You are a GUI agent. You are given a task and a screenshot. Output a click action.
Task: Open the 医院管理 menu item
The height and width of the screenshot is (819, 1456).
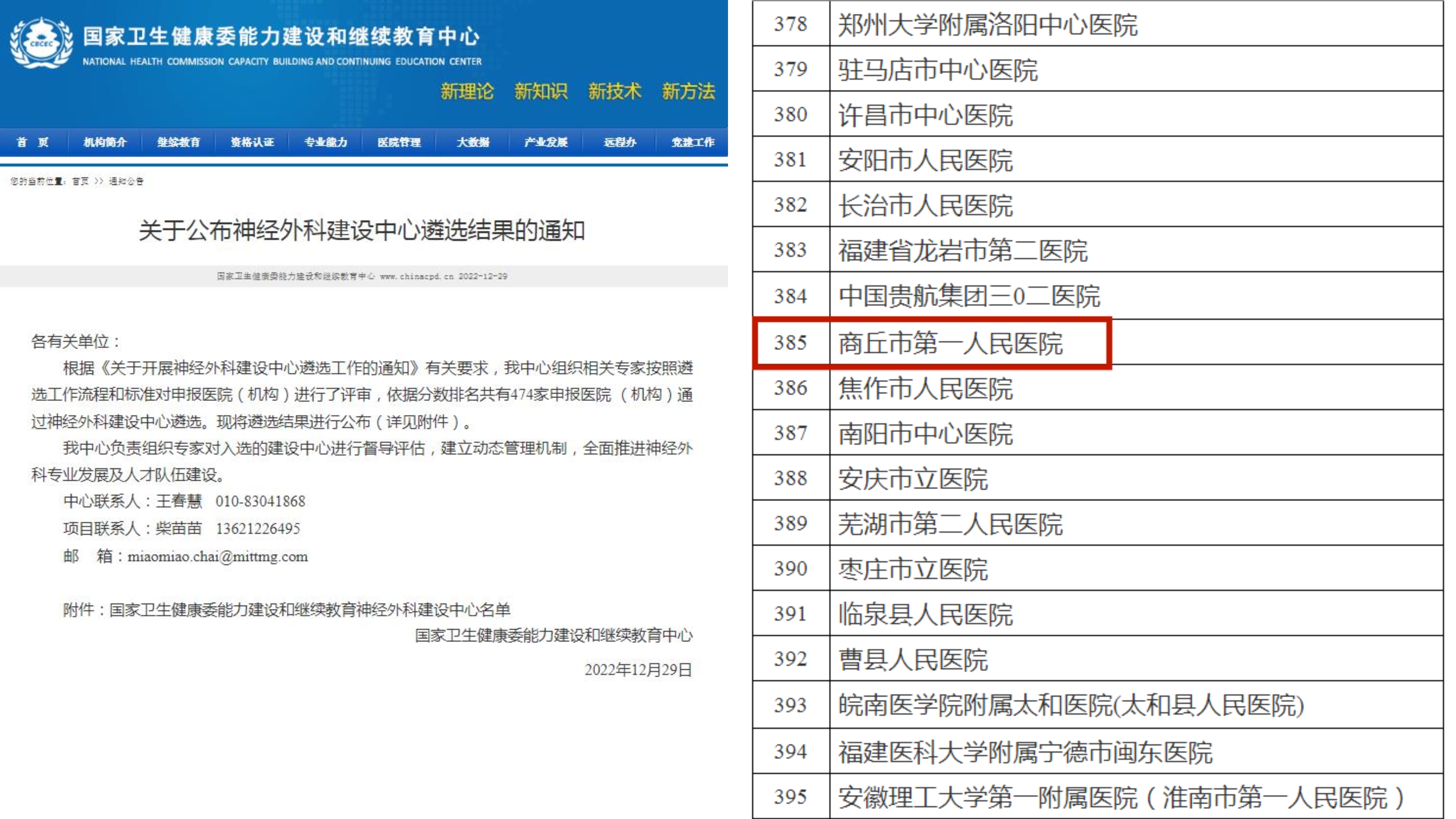pos(399,143)
